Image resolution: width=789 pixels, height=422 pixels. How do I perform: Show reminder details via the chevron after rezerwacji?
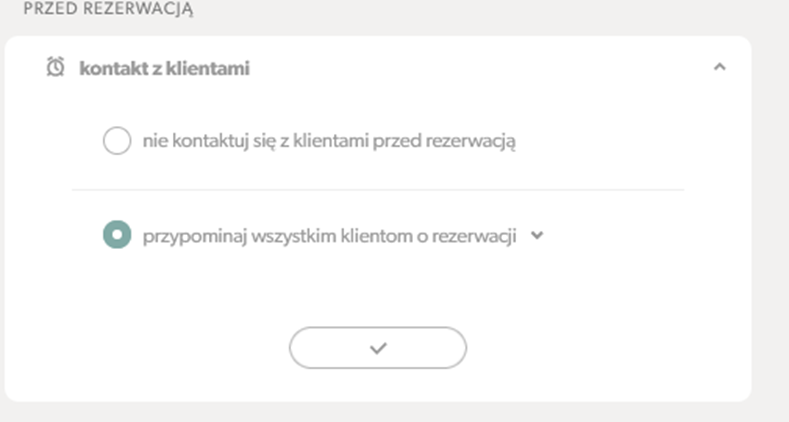pyautogui.click(x=537, y=235)
